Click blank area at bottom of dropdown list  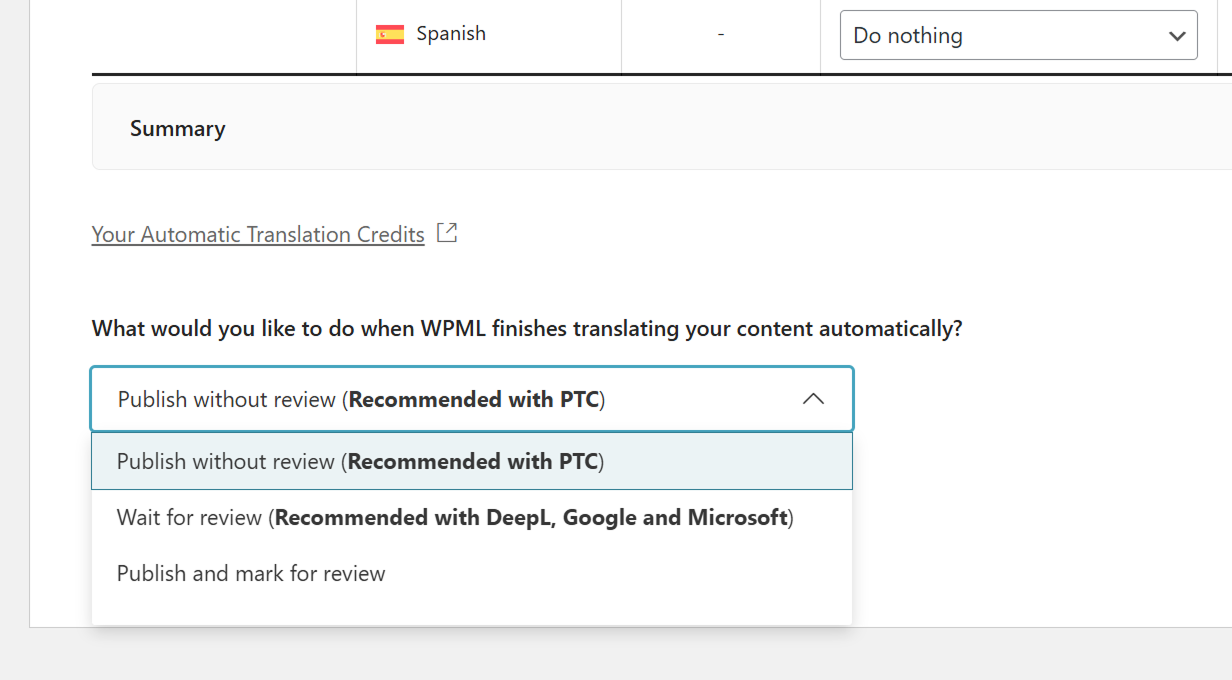470,610
